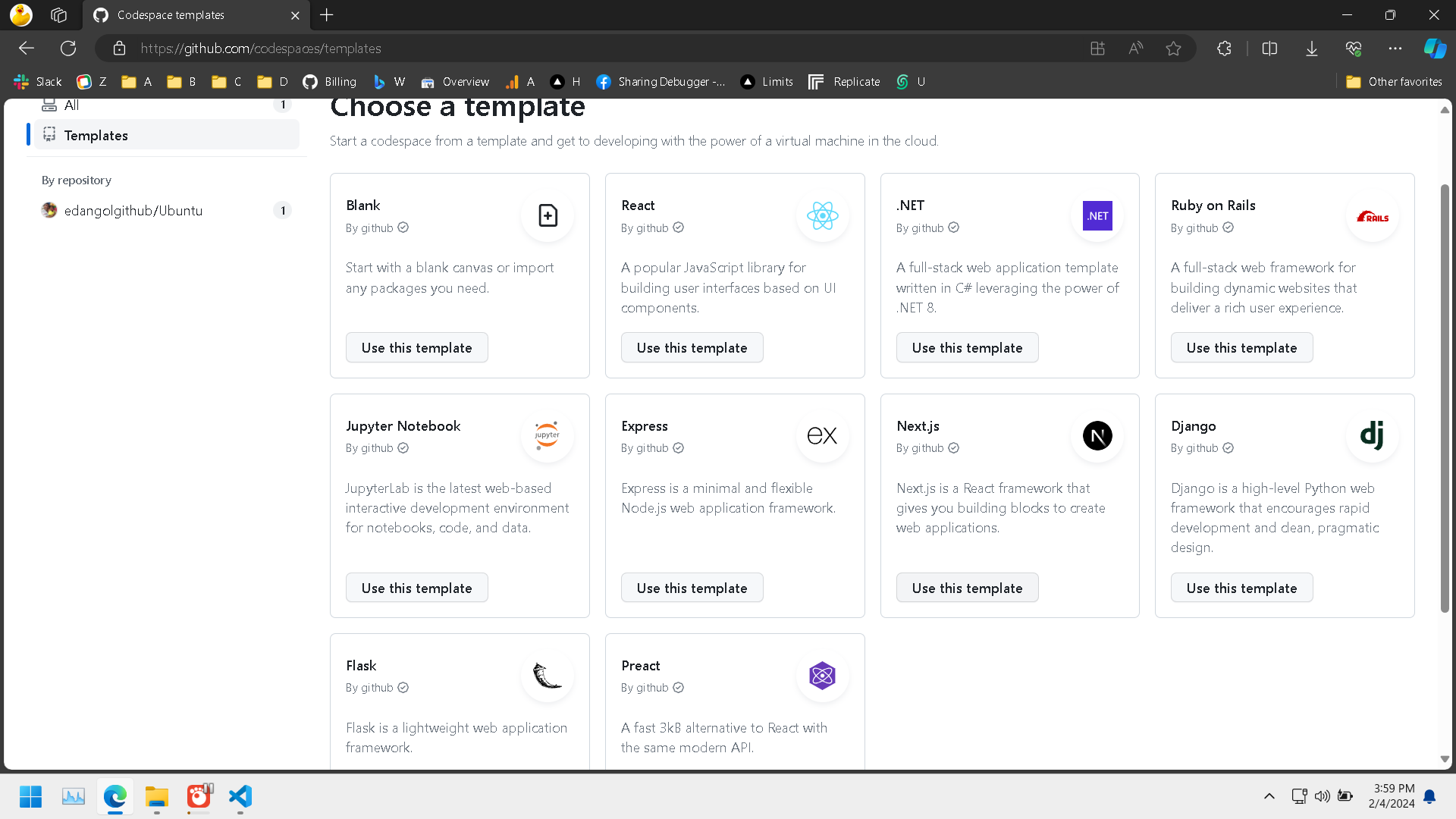The image size is (1456, 819).
Task: Open bookmark folder C
Action: 227,82
